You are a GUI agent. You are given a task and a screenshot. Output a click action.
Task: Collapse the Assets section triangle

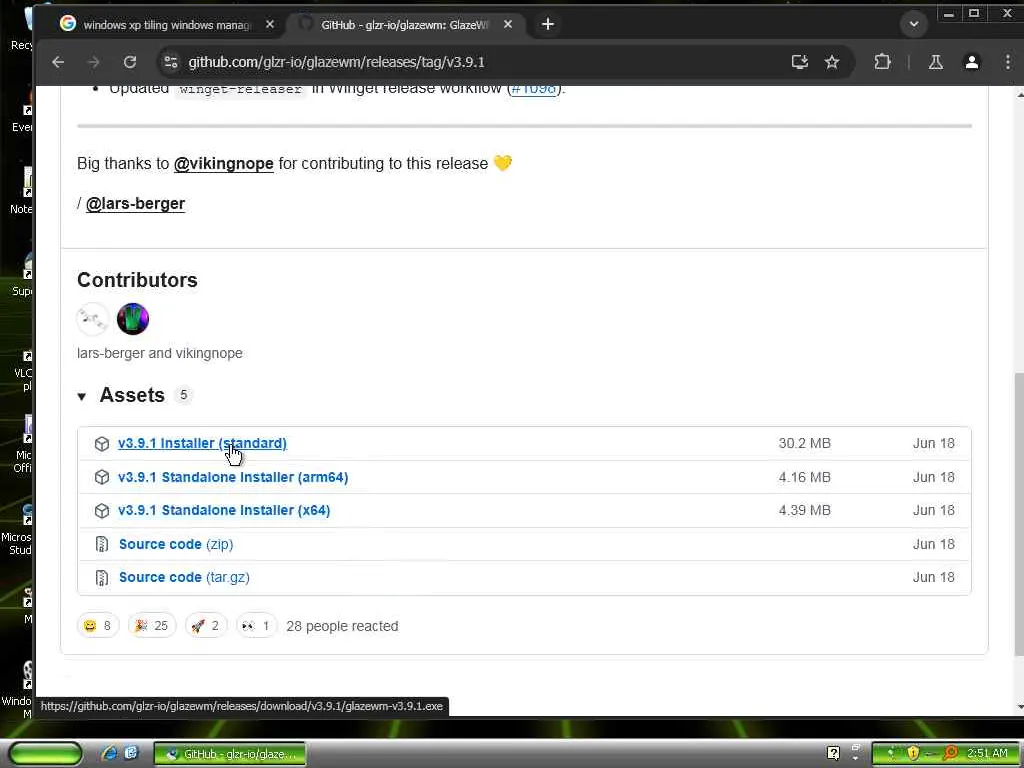[82, 396]
